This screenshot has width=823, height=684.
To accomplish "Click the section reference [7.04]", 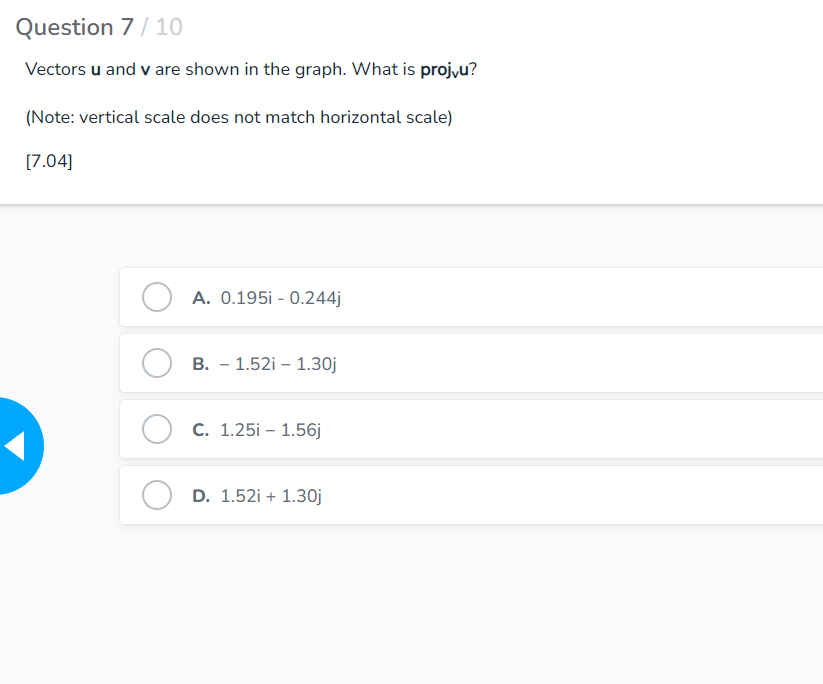I will 48,160.
